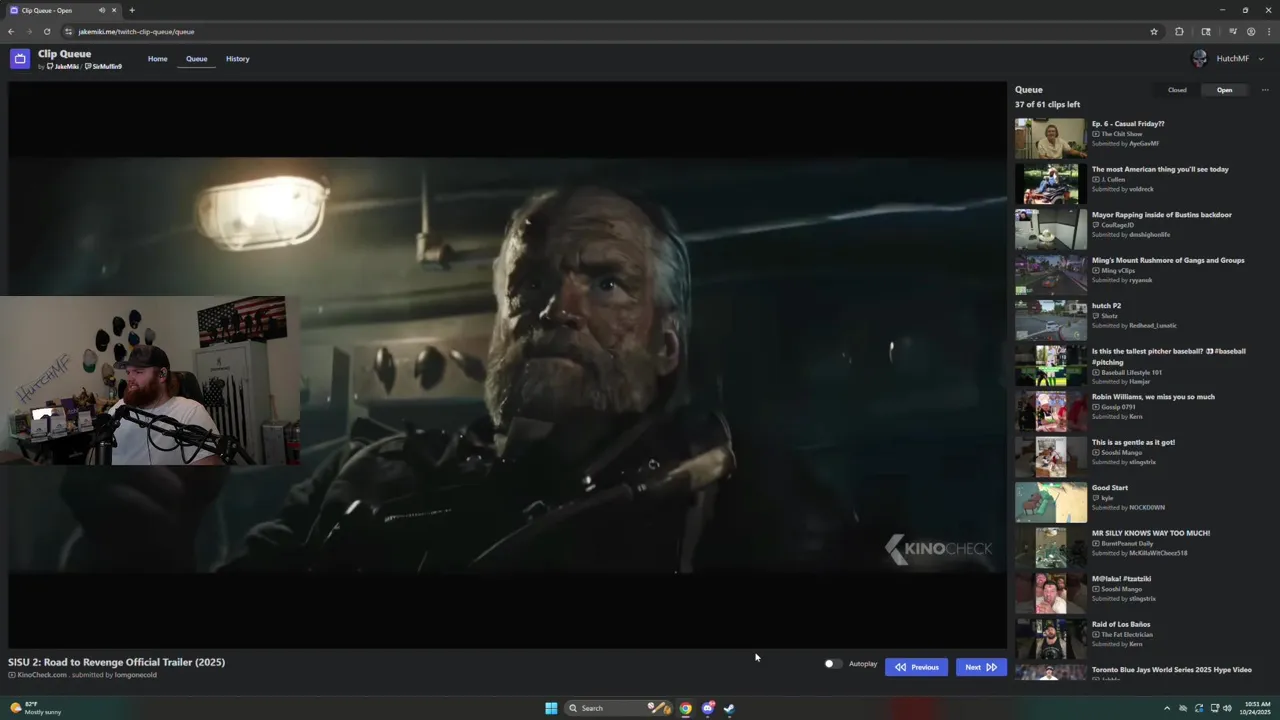Open Steam from the taskbar

[729, 708]
